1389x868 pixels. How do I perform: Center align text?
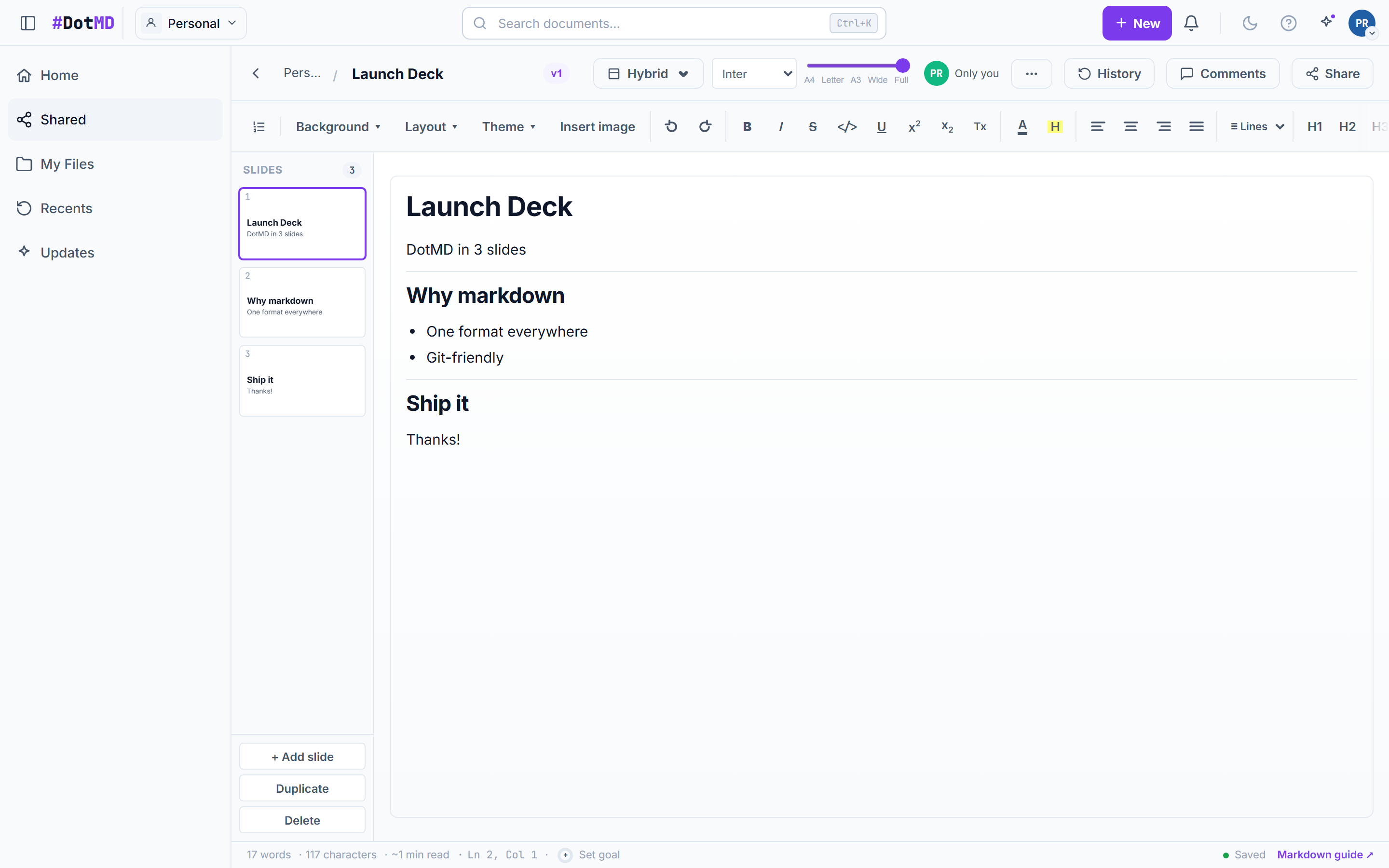click(x=1130, y=126)
